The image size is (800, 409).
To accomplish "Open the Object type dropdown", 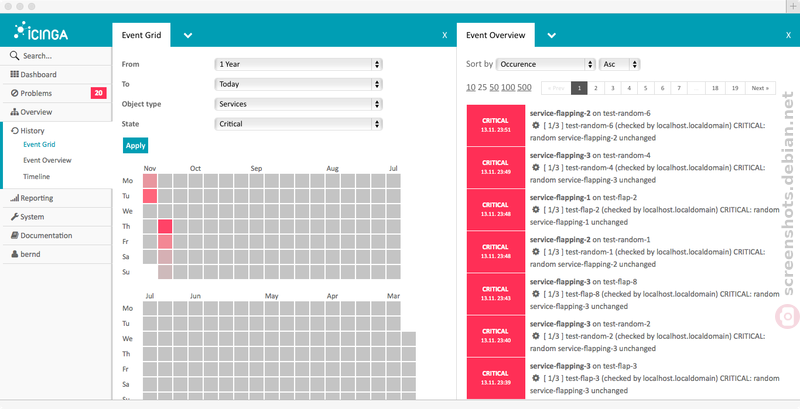I will click(x=298, y=104).
